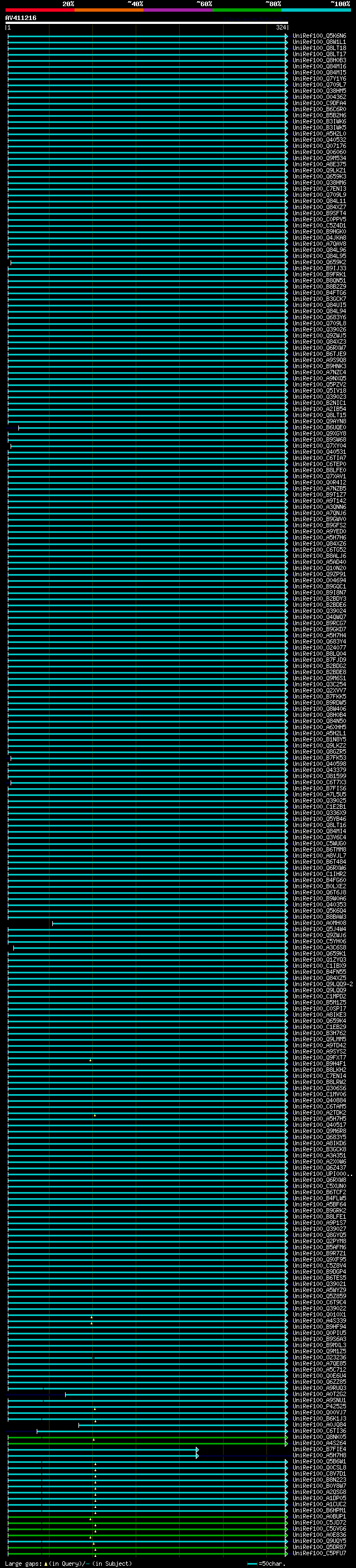Click the green ~80% identity legend bar

(x=247, y=10)
